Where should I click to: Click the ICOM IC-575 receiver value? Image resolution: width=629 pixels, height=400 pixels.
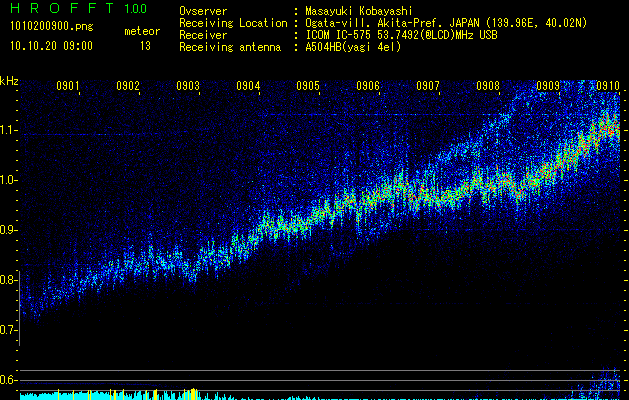(x=401, y=35)
